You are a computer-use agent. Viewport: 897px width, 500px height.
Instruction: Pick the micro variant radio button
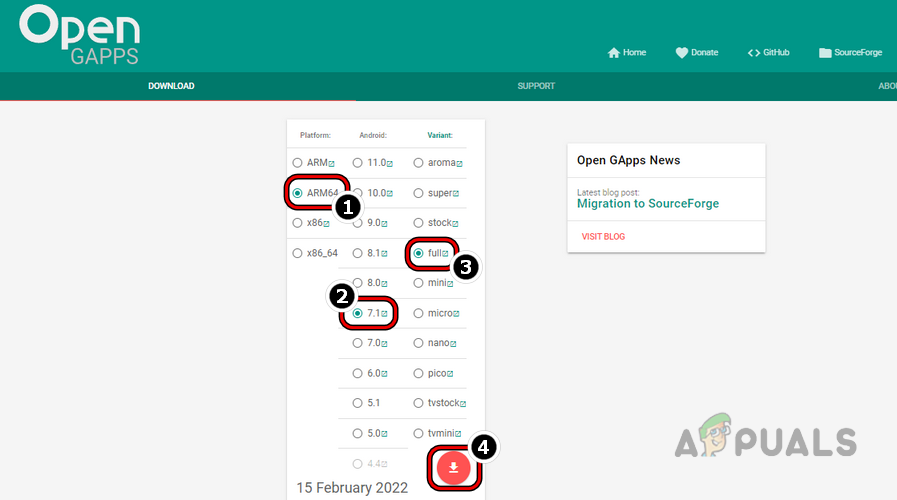pyautogui.click(x=419, y=314)
